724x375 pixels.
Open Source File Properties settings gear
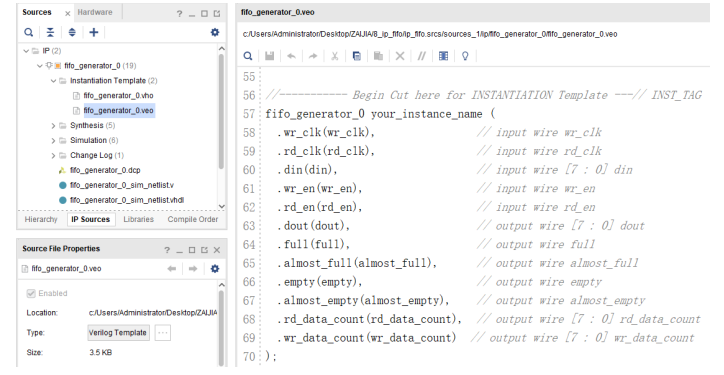pos(215,269)
